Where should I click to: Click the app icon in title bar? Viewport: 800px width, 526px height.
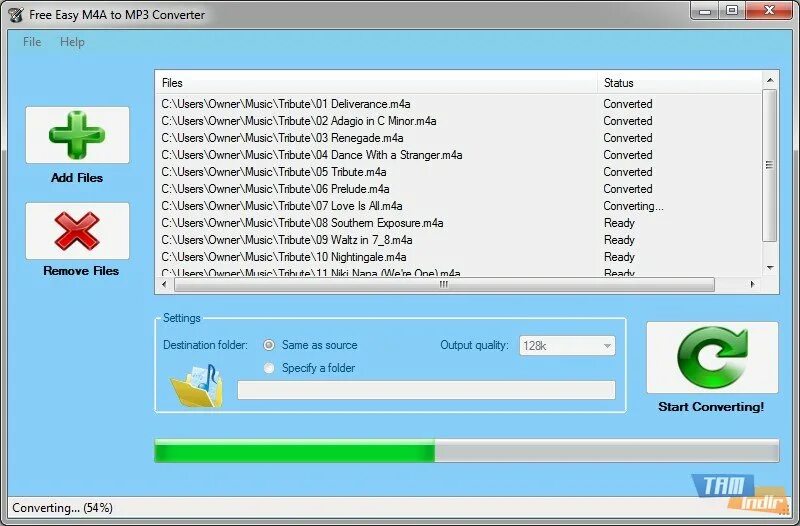coord(16,15)
